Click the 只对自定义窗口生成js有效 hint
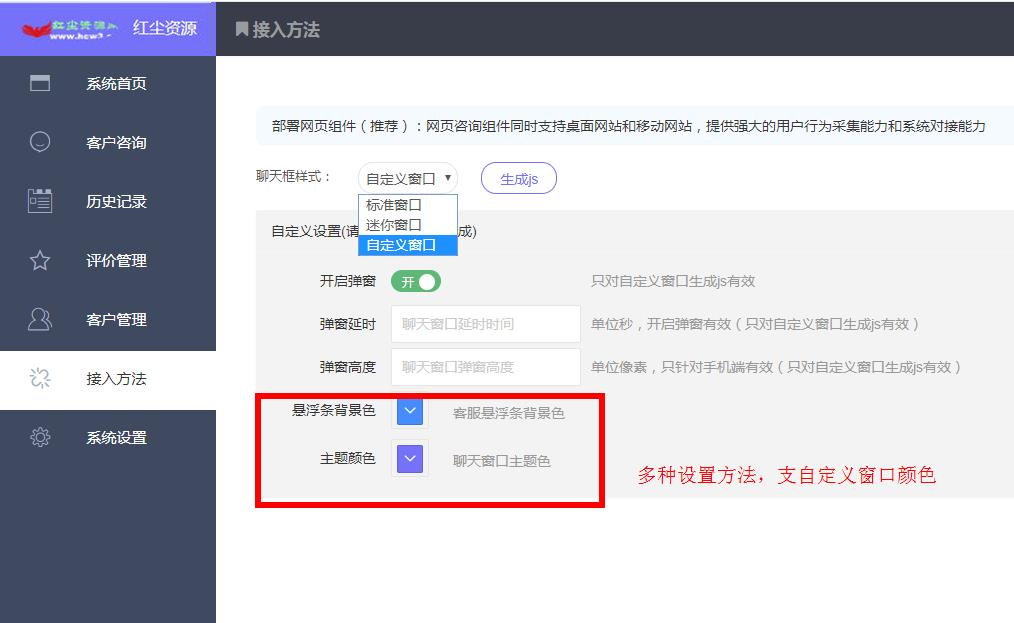1014x623 pixels. pos(673,281)
